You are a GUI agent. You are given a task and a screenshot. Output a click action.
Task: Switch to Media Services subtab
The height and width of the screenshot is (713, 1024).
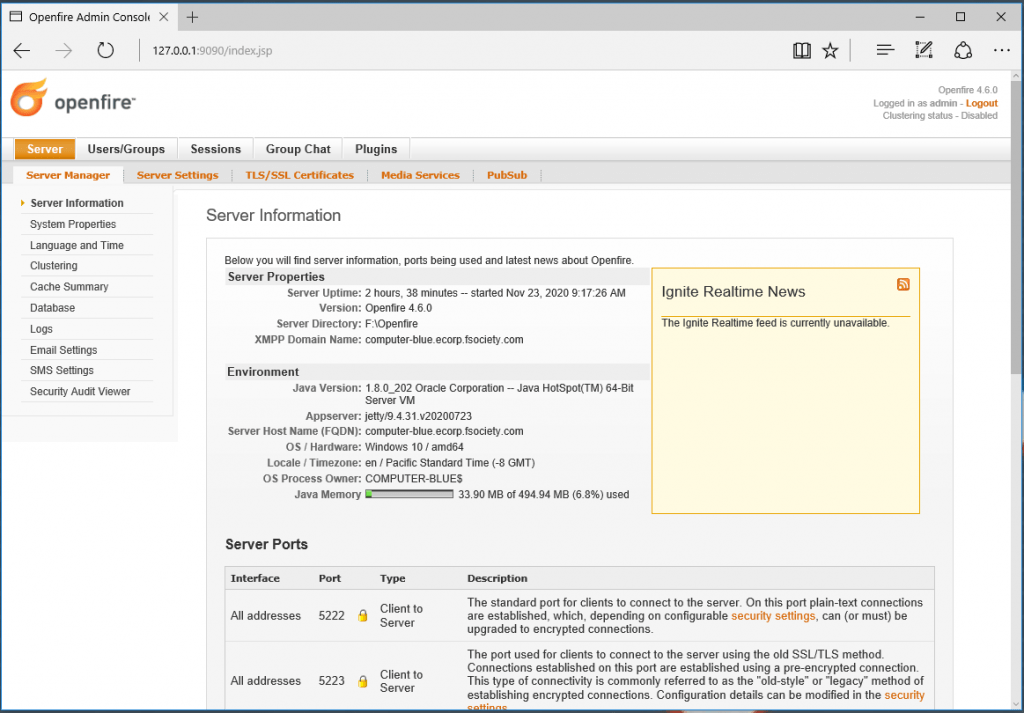point(421,175)
